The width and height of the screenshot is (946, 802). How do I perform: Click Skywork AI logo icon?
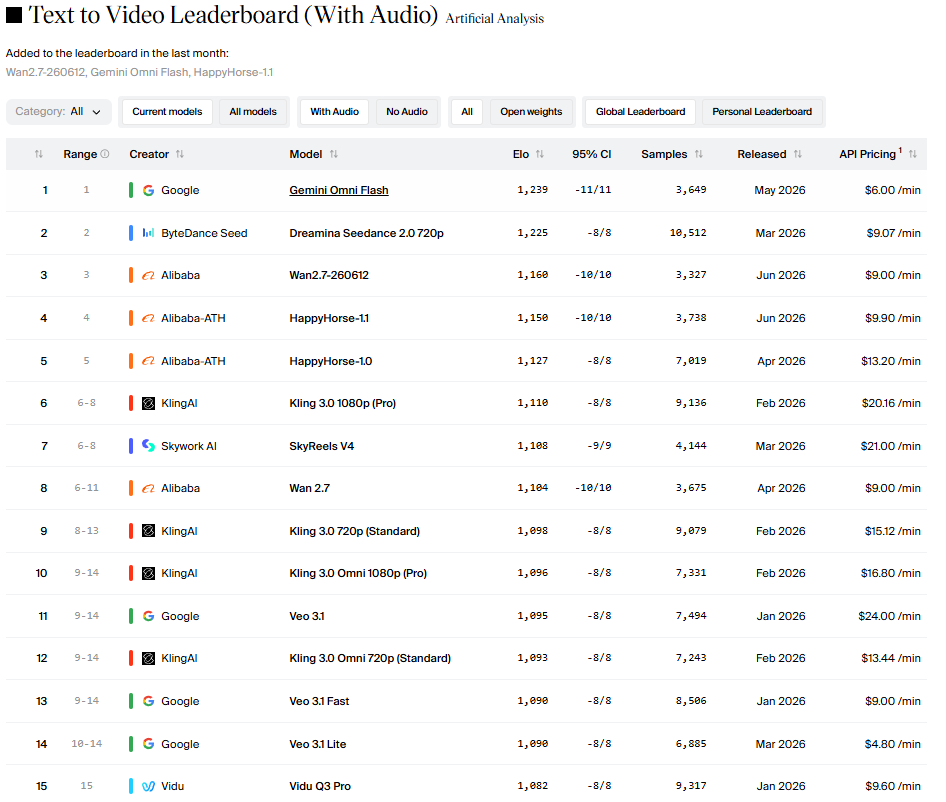click(x=148, y=446)
